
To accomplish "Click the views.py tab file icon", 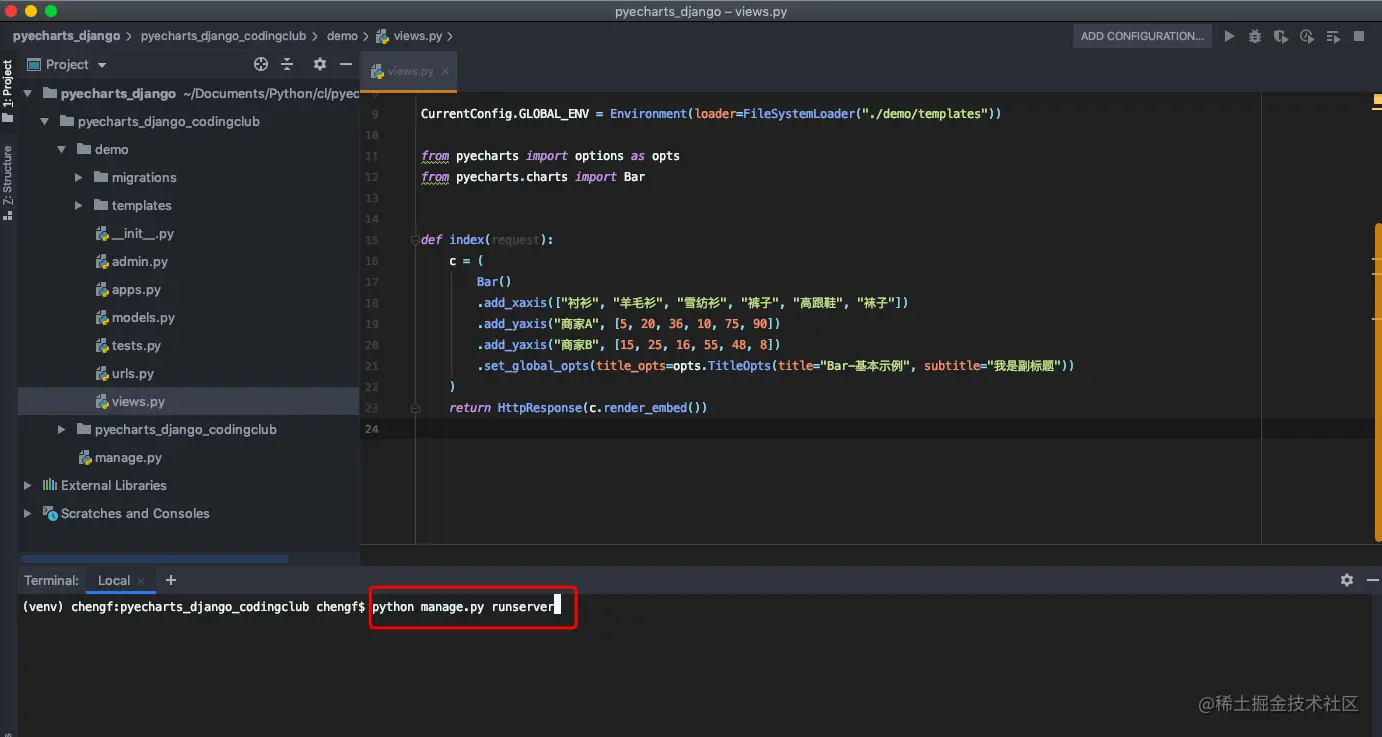I will pyautogui.click(x=377, y=72).
